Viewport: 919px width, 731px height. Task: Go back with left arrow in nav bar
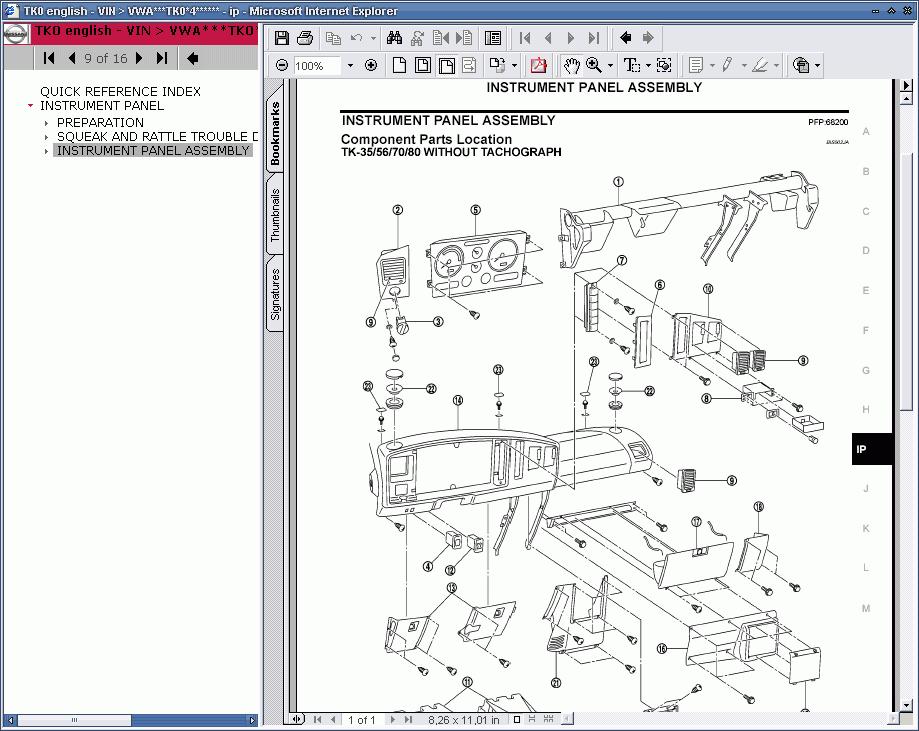(192, 57)
